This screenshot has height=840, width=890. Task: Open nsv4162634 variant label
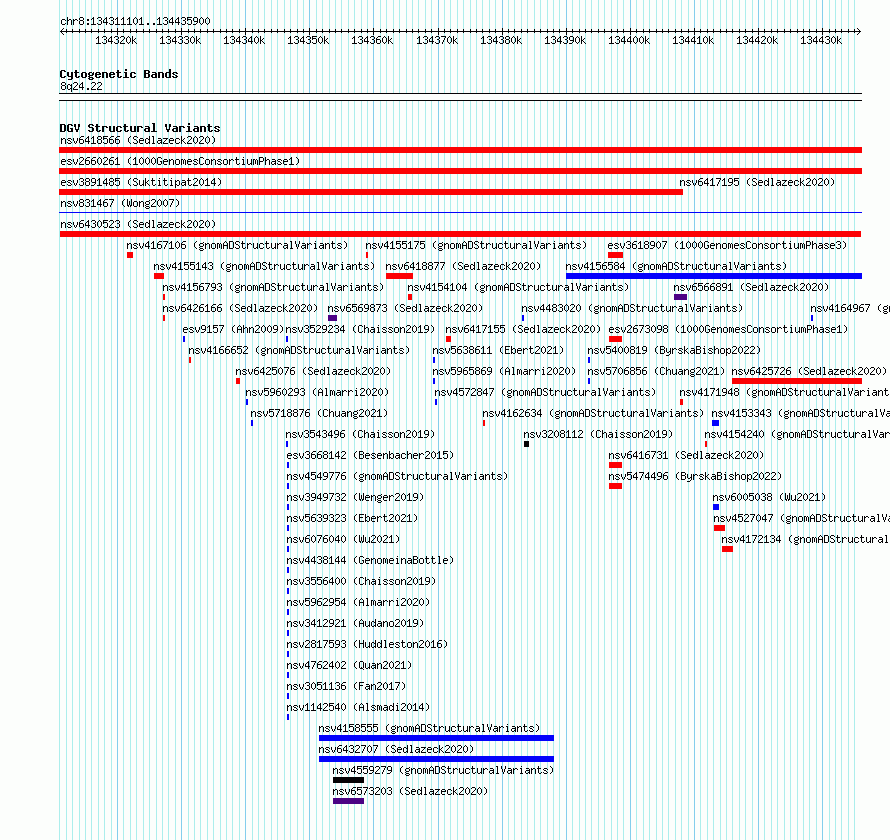point(593,413)
